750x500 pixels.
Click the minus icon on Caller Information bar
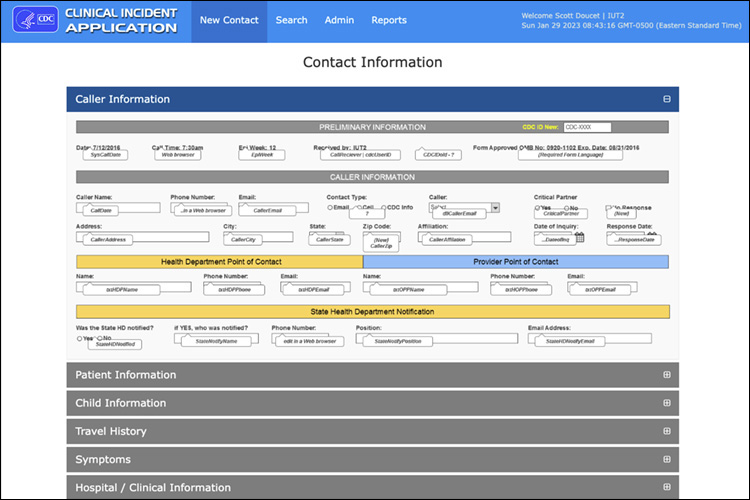[x=666, y=99]
